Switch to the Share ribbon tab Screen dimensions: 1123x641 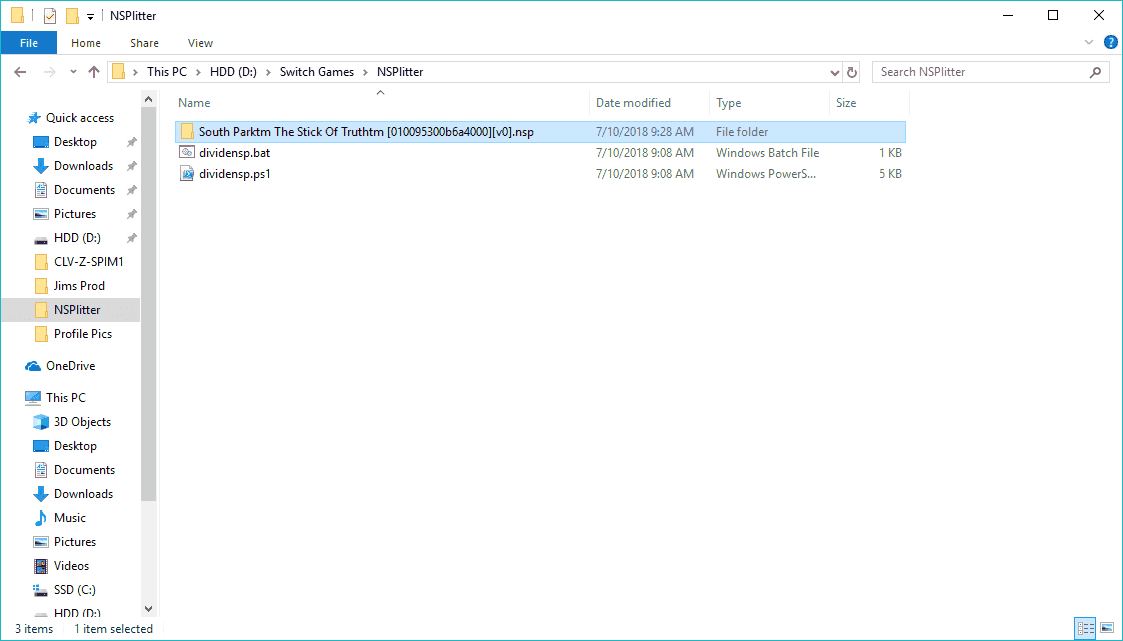[144, 43]
